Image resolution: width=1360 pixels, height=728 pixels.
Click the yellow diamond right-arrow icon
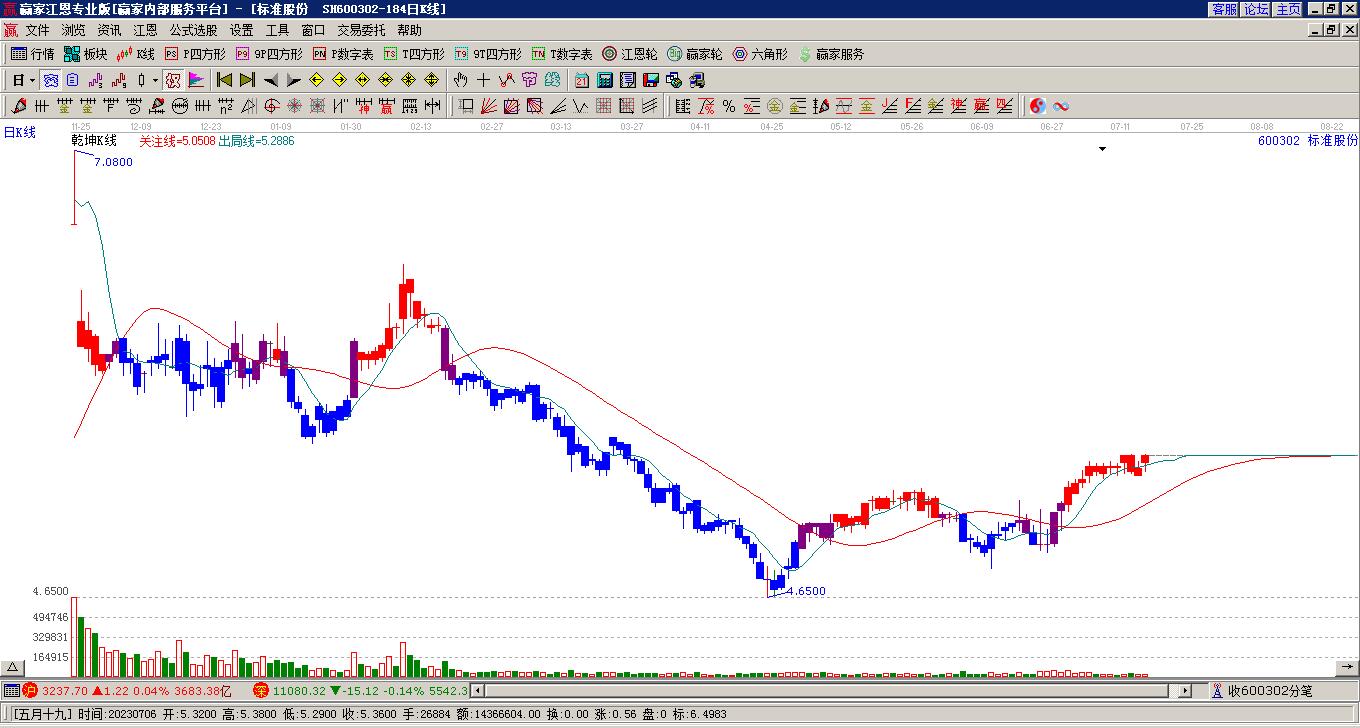pyautogui.click(x=339, y=80)
